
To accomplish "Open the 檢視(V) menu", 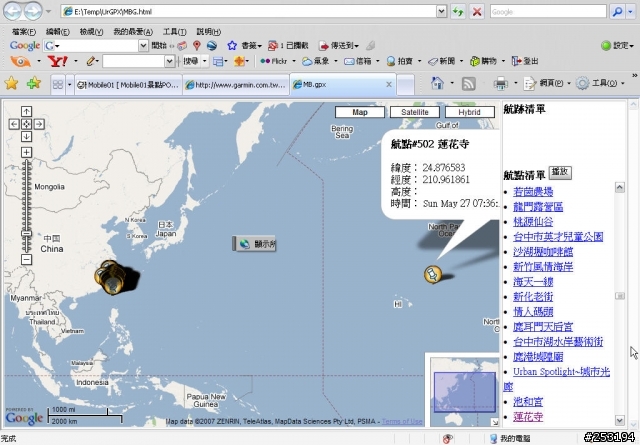I will coord(91,31).
